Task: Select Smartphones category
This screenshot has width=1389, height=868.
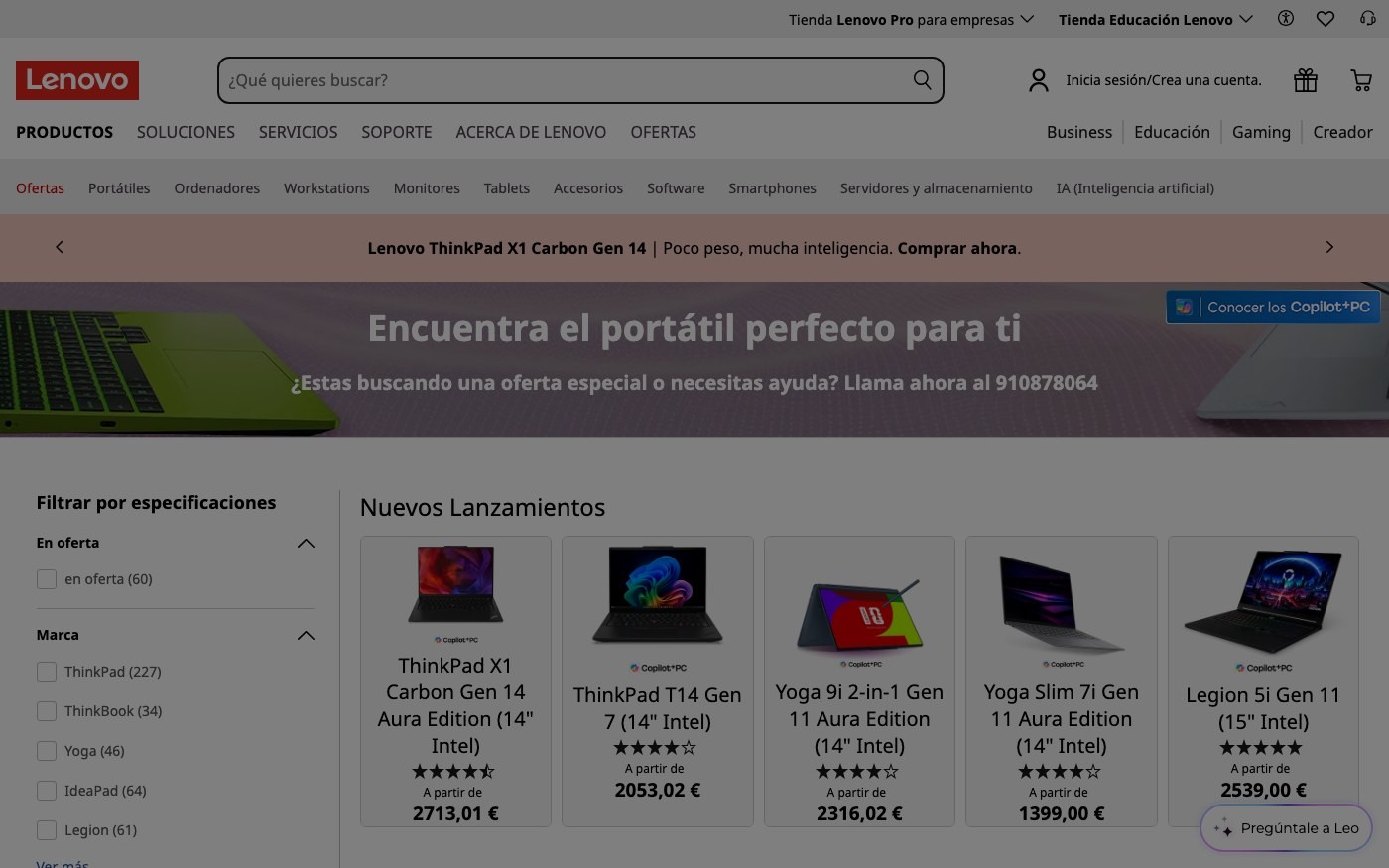Action: pyautogui.click(x=772, y=188)
